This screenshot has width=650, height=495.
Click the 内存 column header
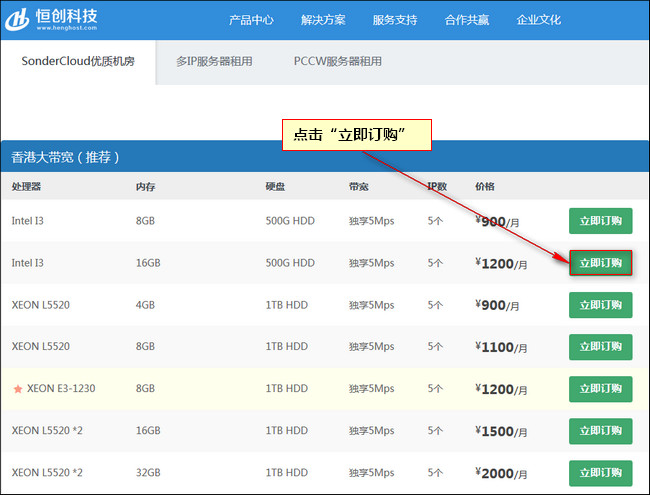click(x=146, y=187)
